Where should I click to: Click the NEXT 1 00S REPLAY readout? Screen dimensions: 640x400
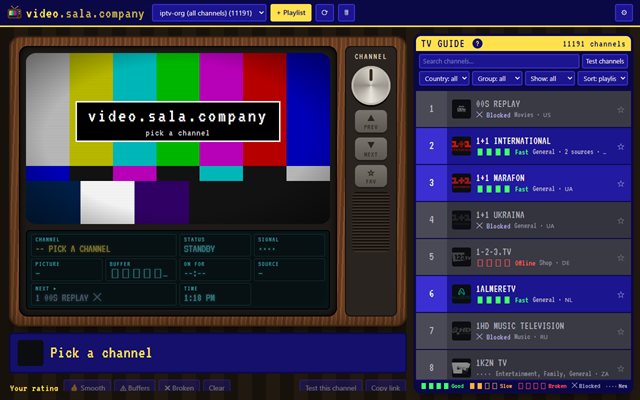tap(104, 294)
